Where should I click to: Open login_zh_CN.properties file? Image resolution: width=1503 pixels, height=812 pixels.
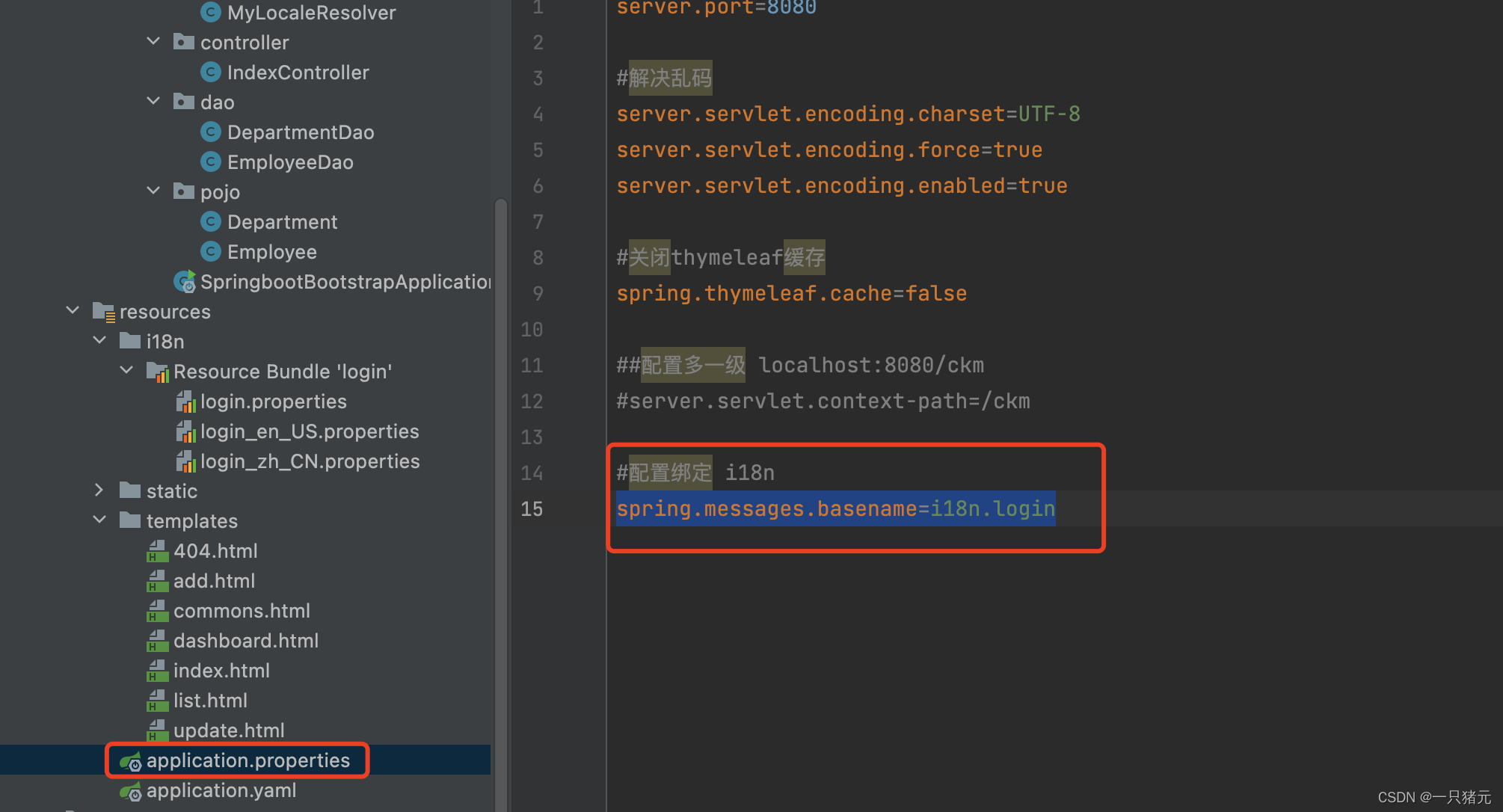point(310,461)
